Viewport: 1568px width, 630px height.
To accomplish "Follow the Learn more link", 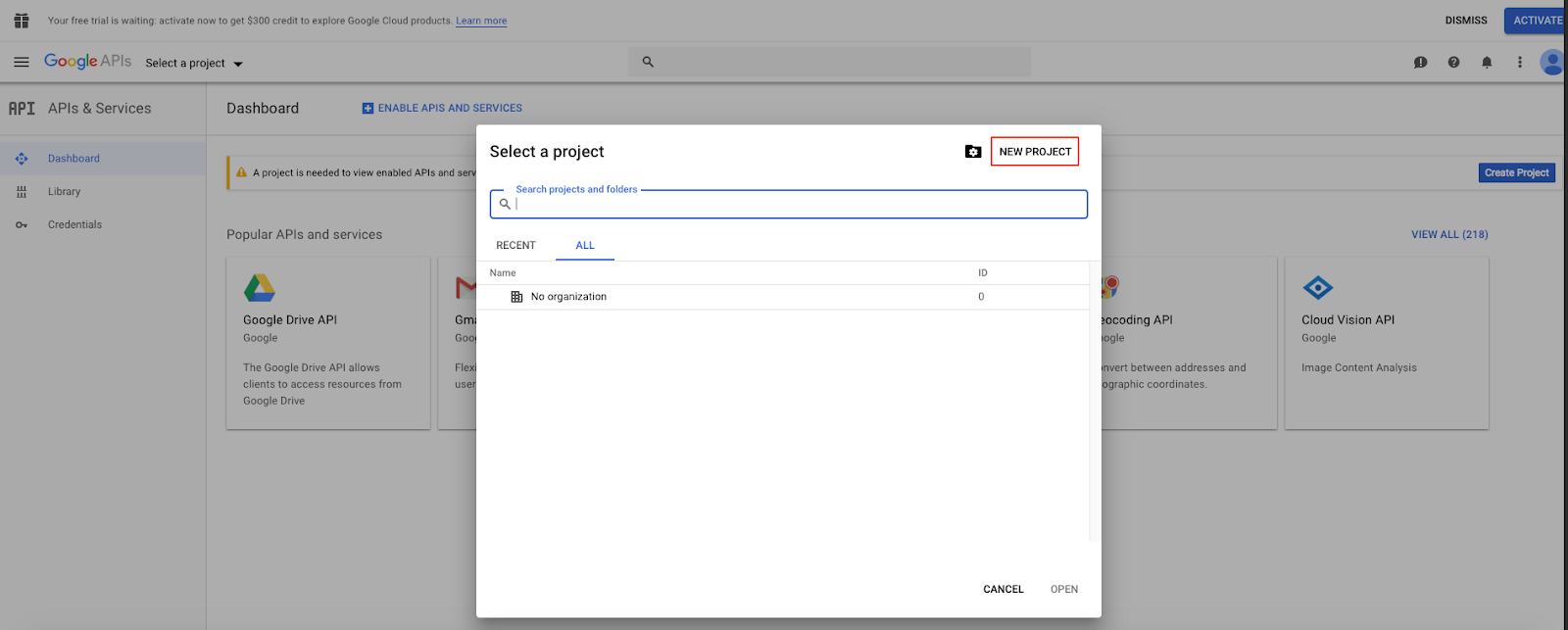I will 481,21.
